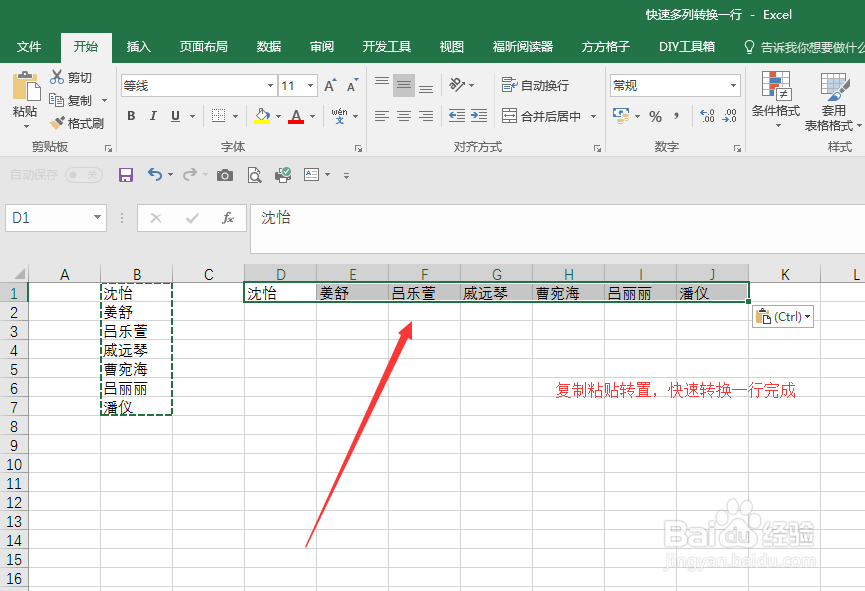The height and width of the screenshot is (591, 865).
Task: Click the Undo icon on quick access toolbar
Action: click(157, 174)
